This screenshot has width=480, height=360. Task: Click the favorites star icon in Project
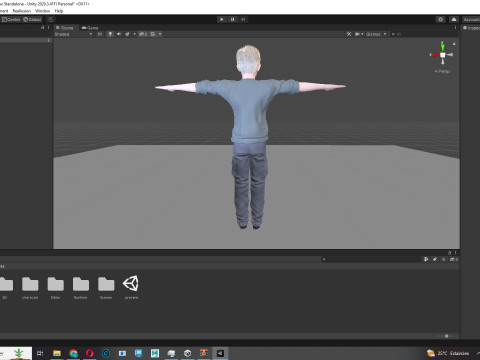[x=443, y=259]
